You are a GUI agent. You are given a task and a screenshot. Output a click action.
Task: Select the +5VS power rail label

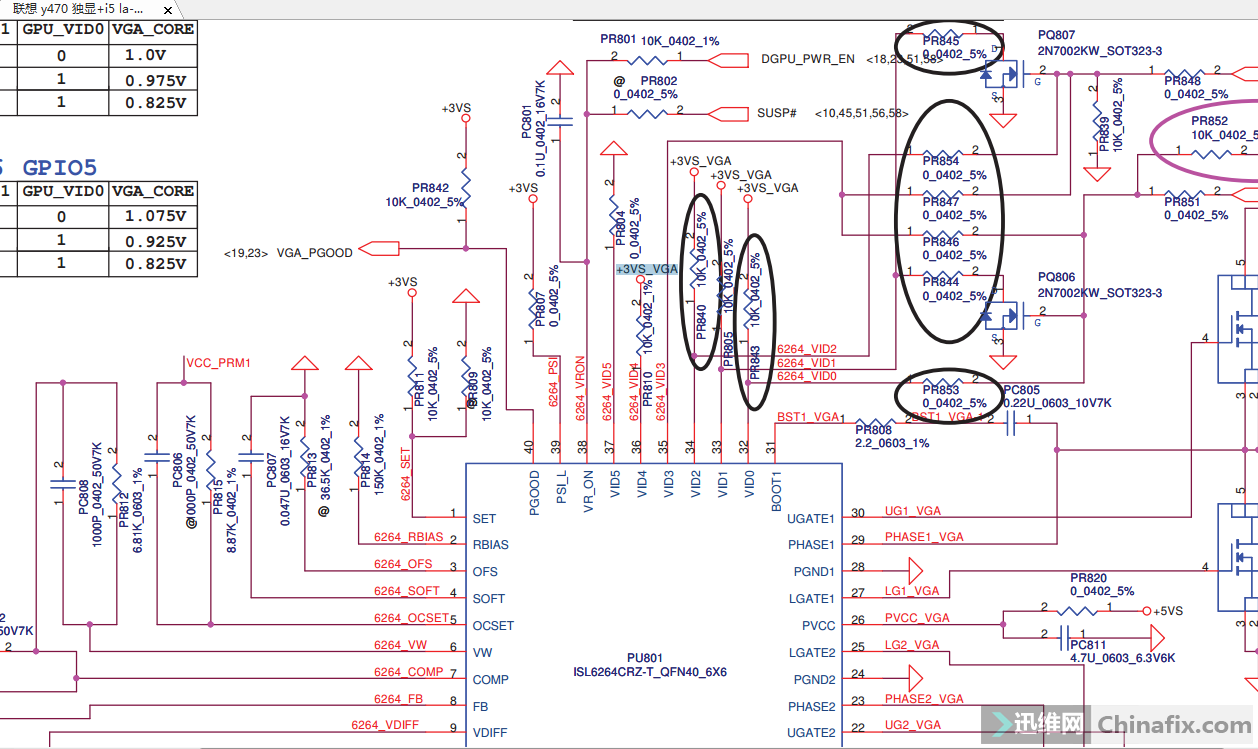1167,610
